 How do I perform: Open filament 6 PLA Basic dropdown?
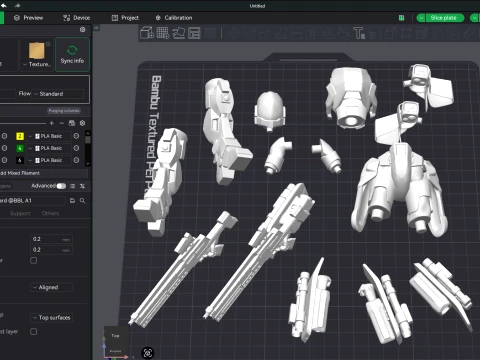coord(50,160)
